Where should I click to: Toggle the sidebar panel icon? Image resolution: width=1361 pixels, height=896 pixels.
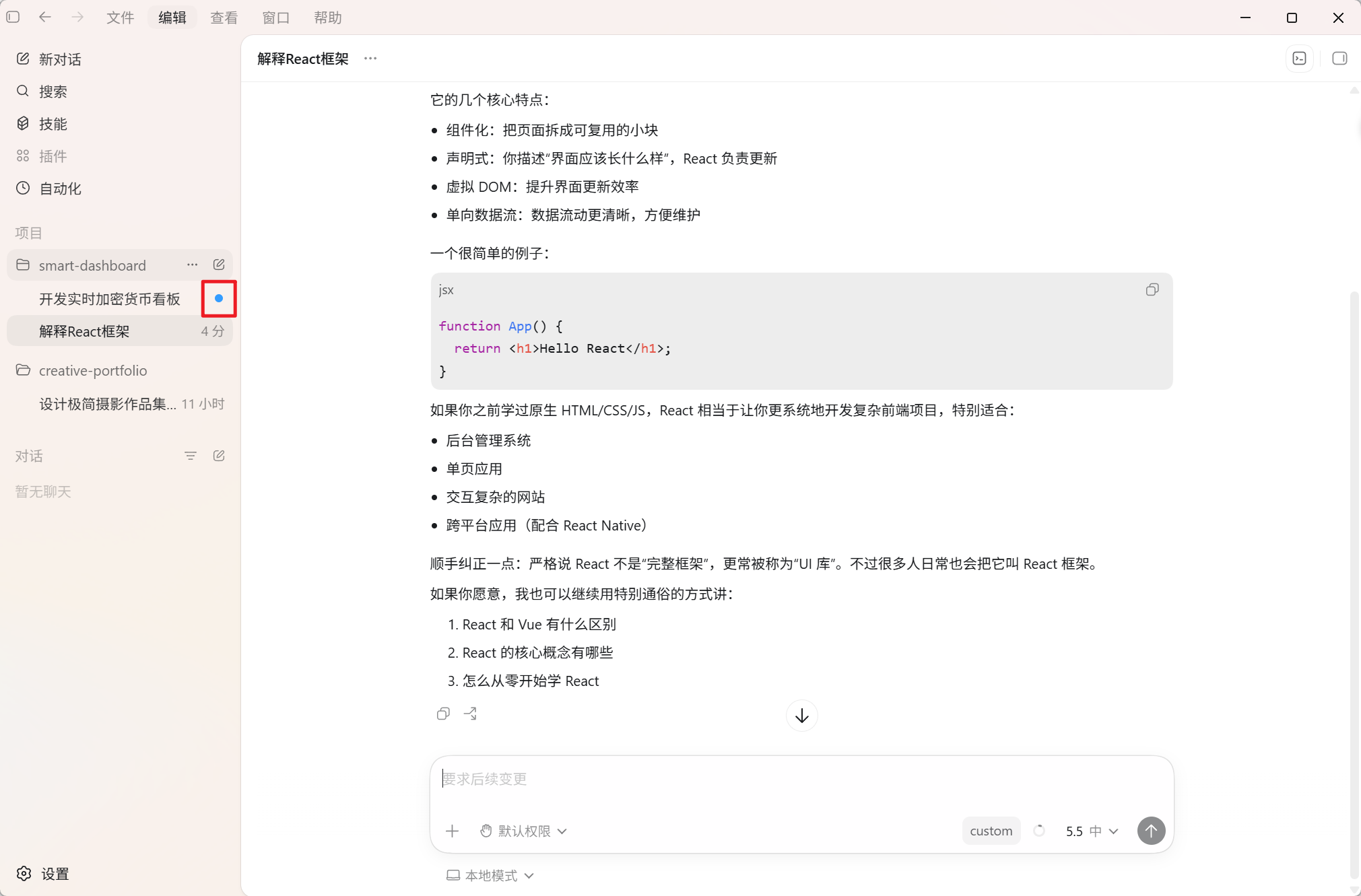tap(13, 18)
